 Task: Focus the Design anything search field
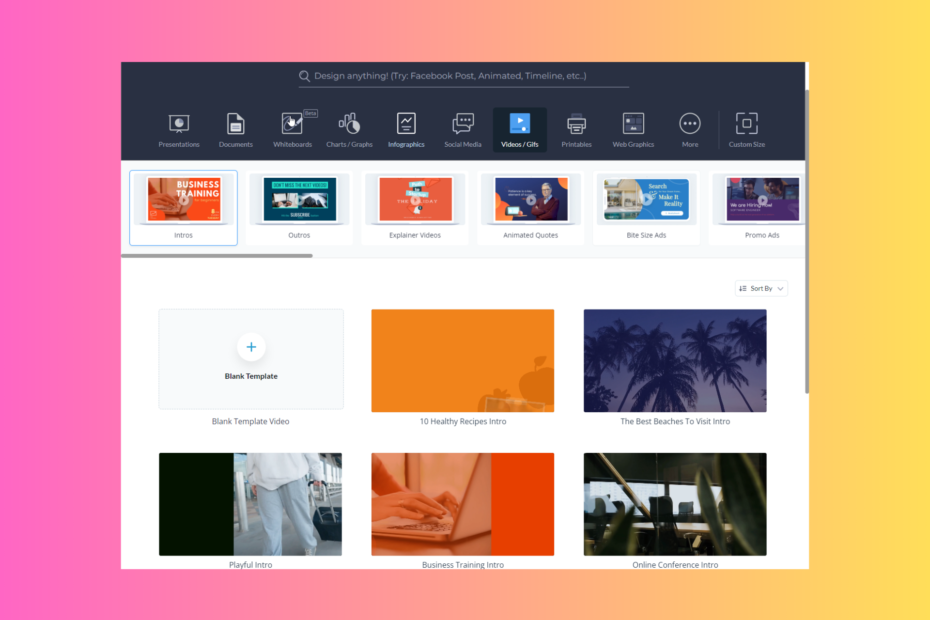pyautogui.click(x=463, y=76)
